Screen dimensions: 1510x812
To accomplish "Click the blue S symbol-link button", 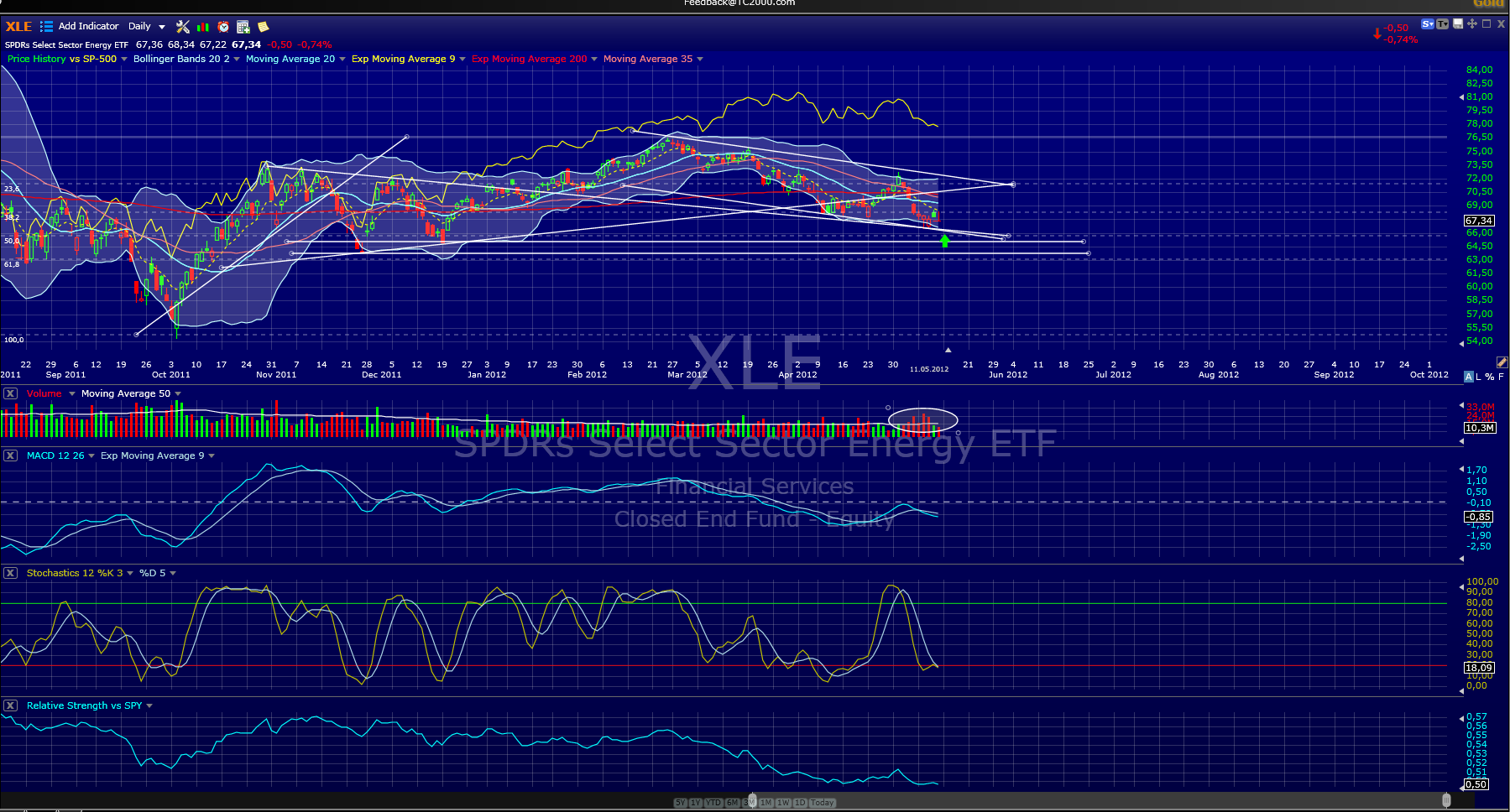I will (1427, 24).
